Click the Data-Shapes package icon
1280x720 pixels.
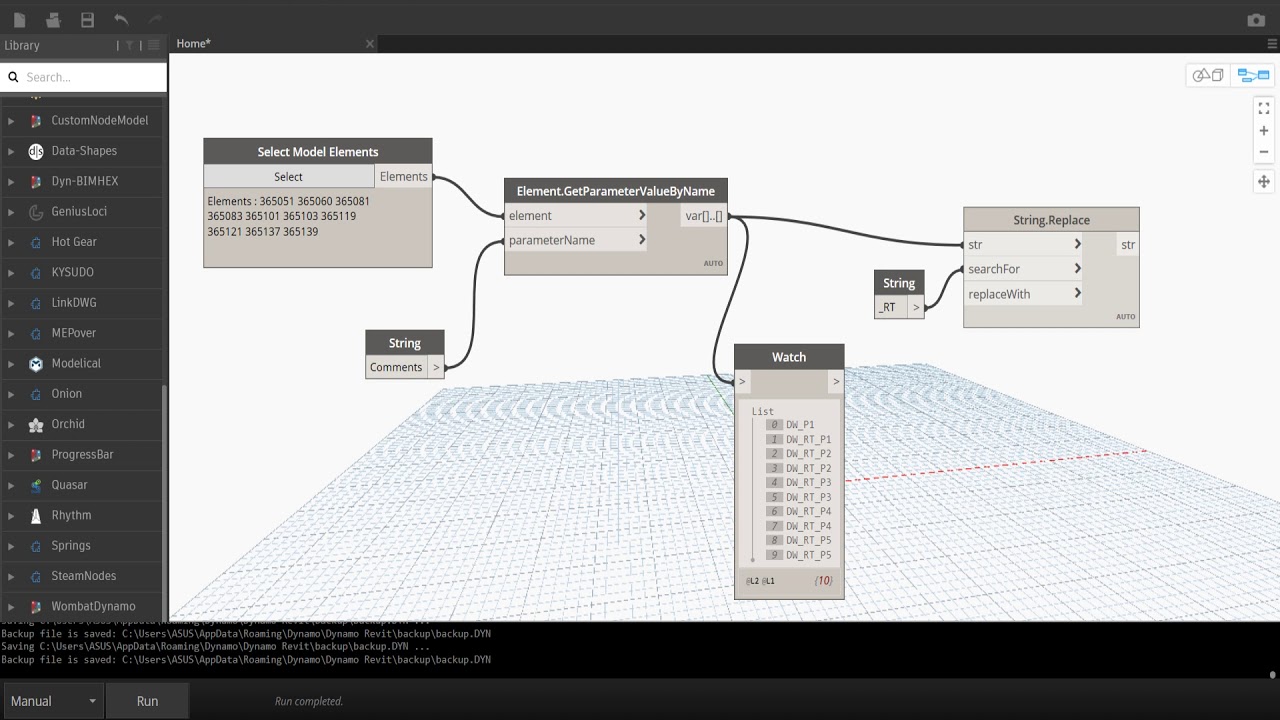pyautogui.click(x=36, y=151)
